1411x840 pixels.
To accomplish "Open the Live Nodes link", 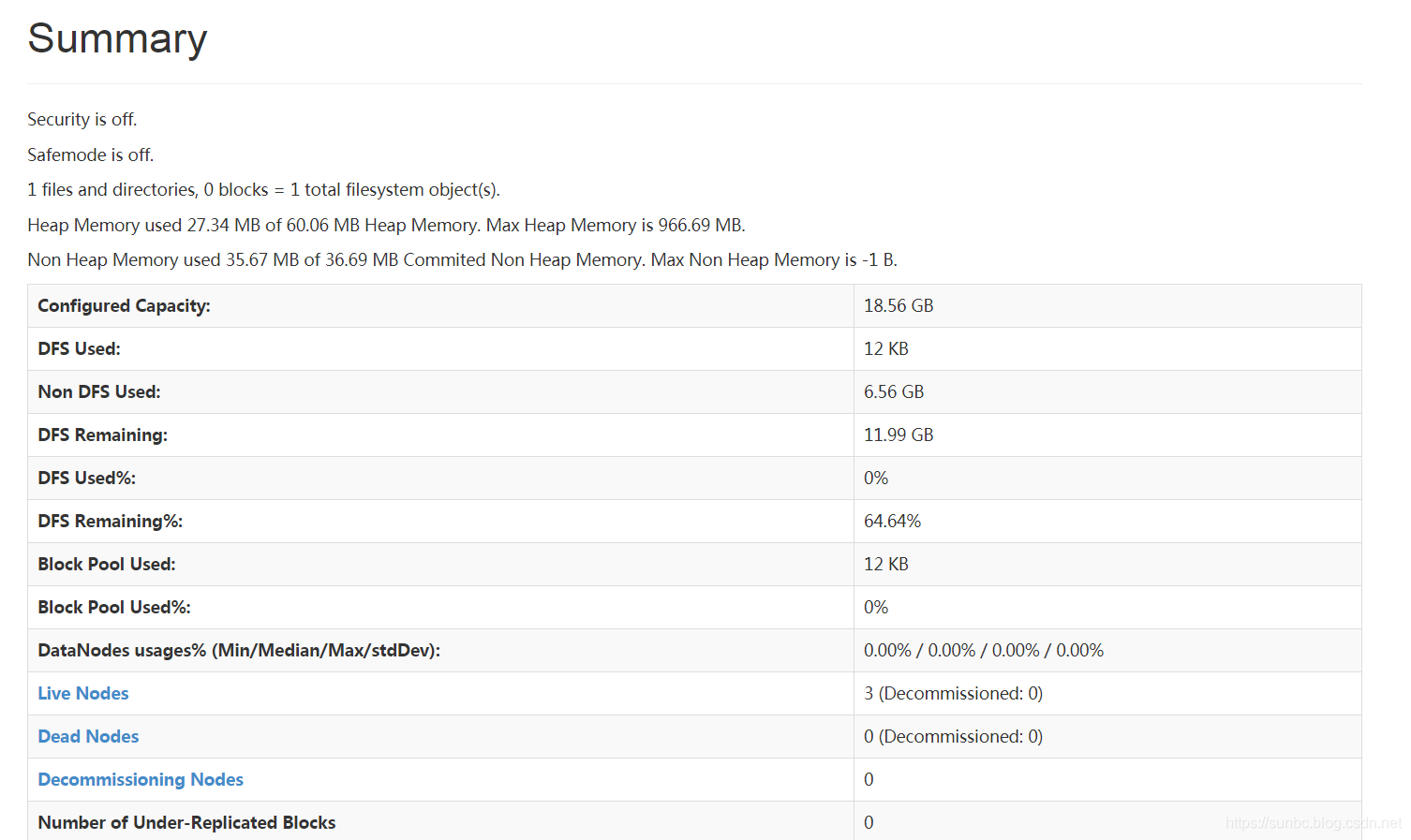I will [83, 693].
